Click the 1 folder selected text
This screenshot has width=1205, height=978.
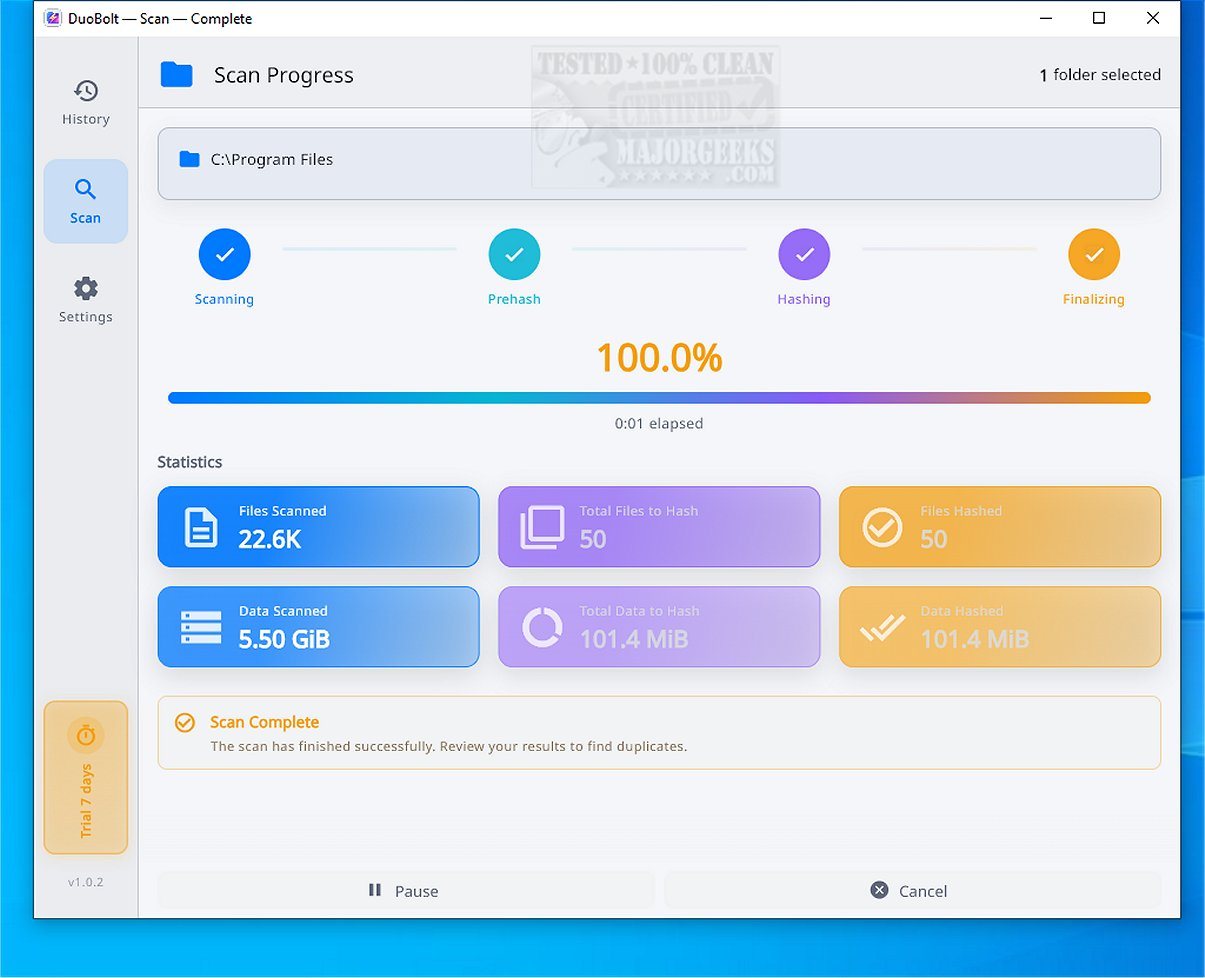click(x=1100, y=75)
